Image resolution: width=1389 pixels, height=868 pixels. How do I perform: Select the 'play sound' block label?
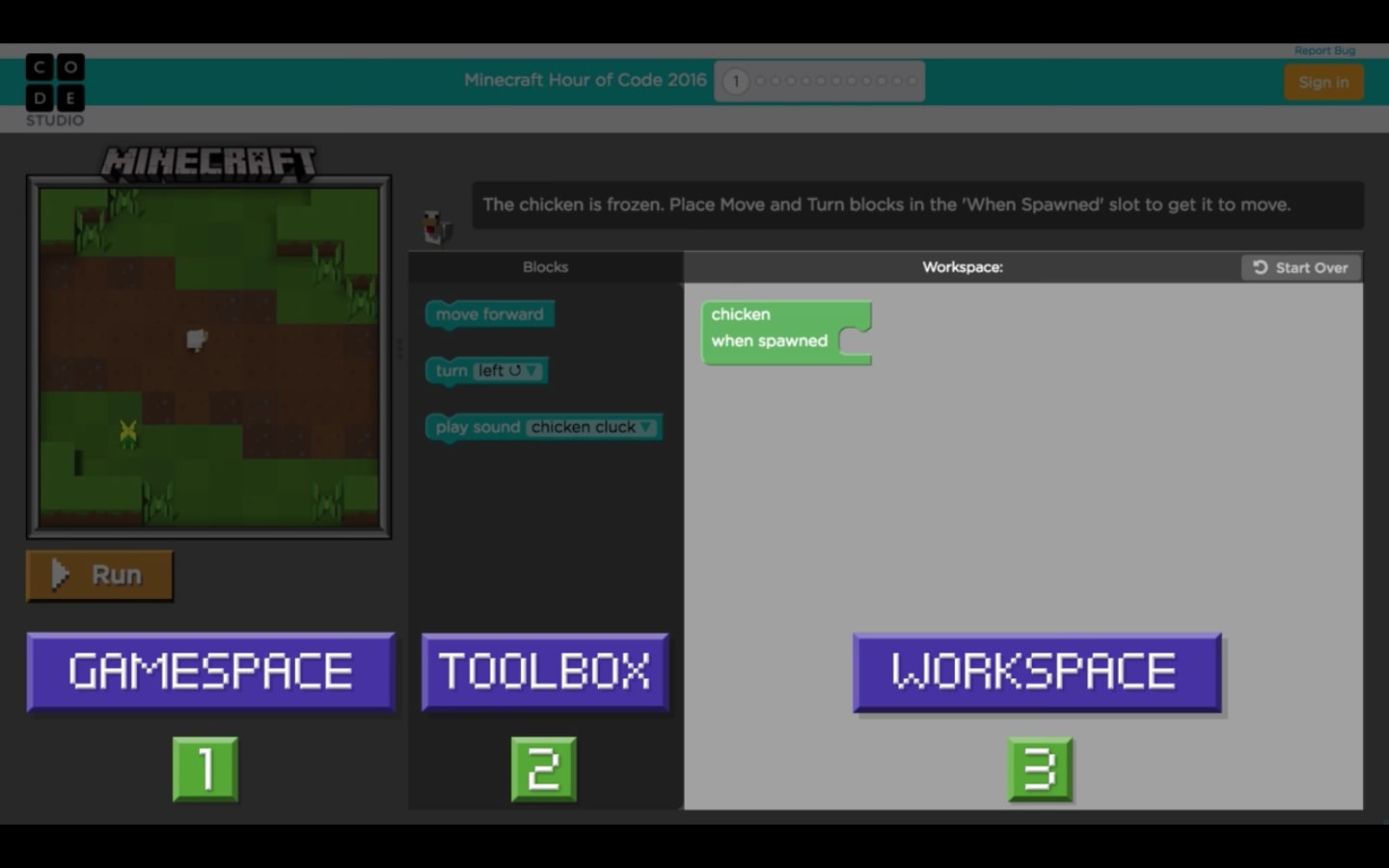[x=477, y=427]
